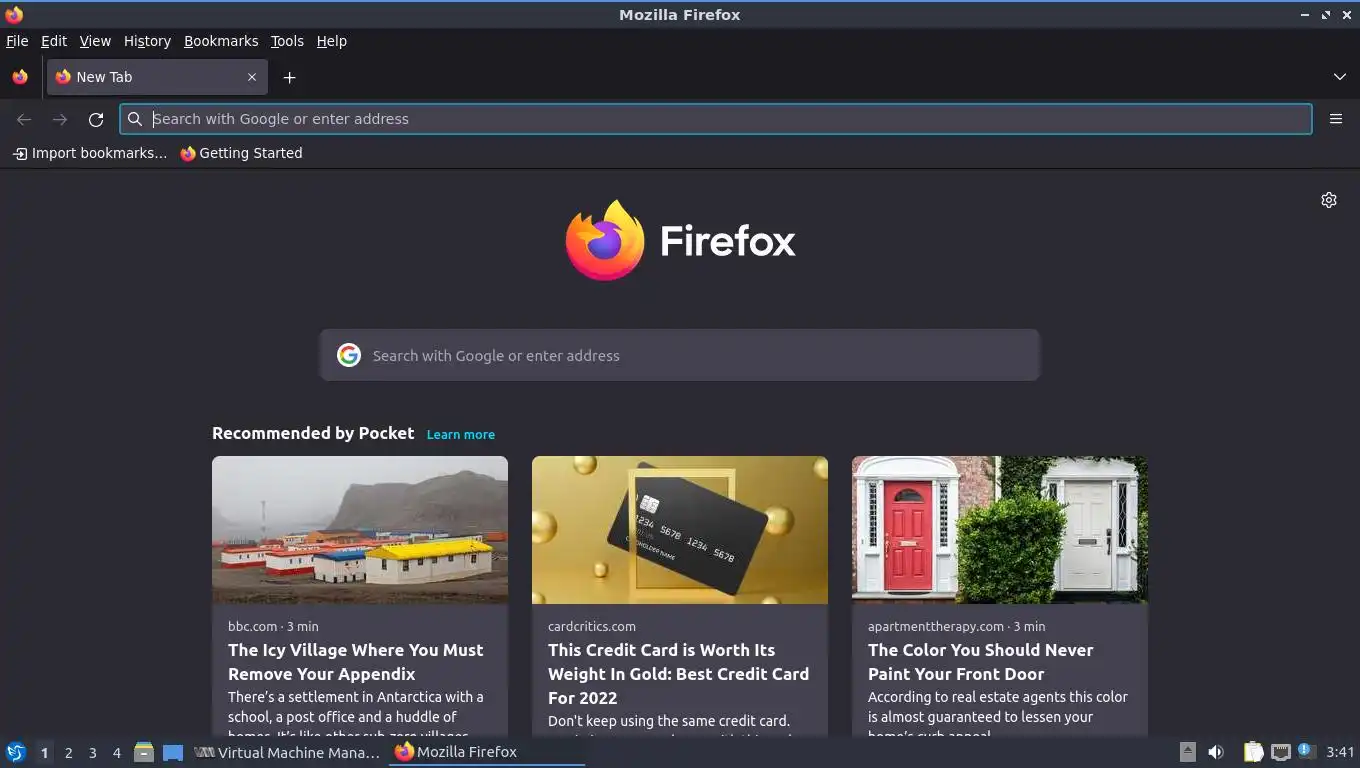Image resolution: width=1360 pixels, height=768 pixels.
Task: Open the clipboard manager tray icon
Action: (1253, 752)
